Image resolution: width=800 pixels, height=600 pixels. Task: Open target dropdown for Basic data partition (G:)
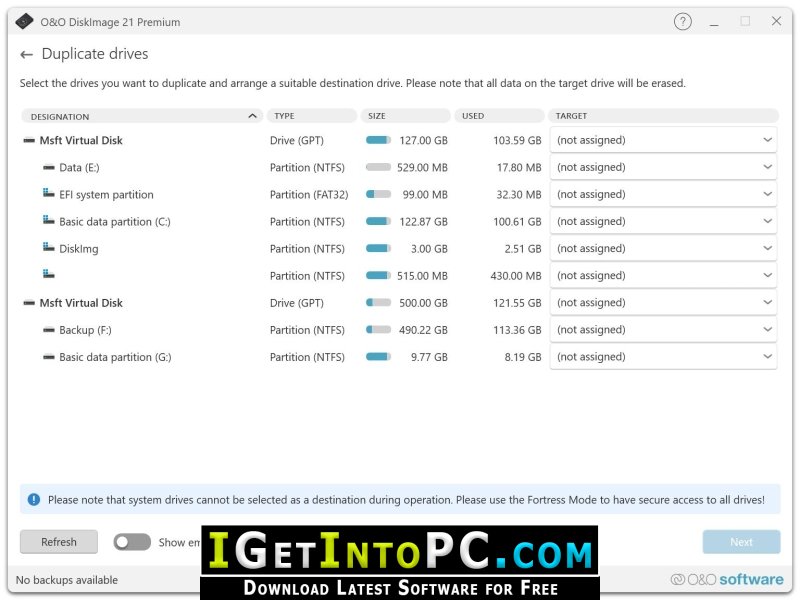pos(663,356)
